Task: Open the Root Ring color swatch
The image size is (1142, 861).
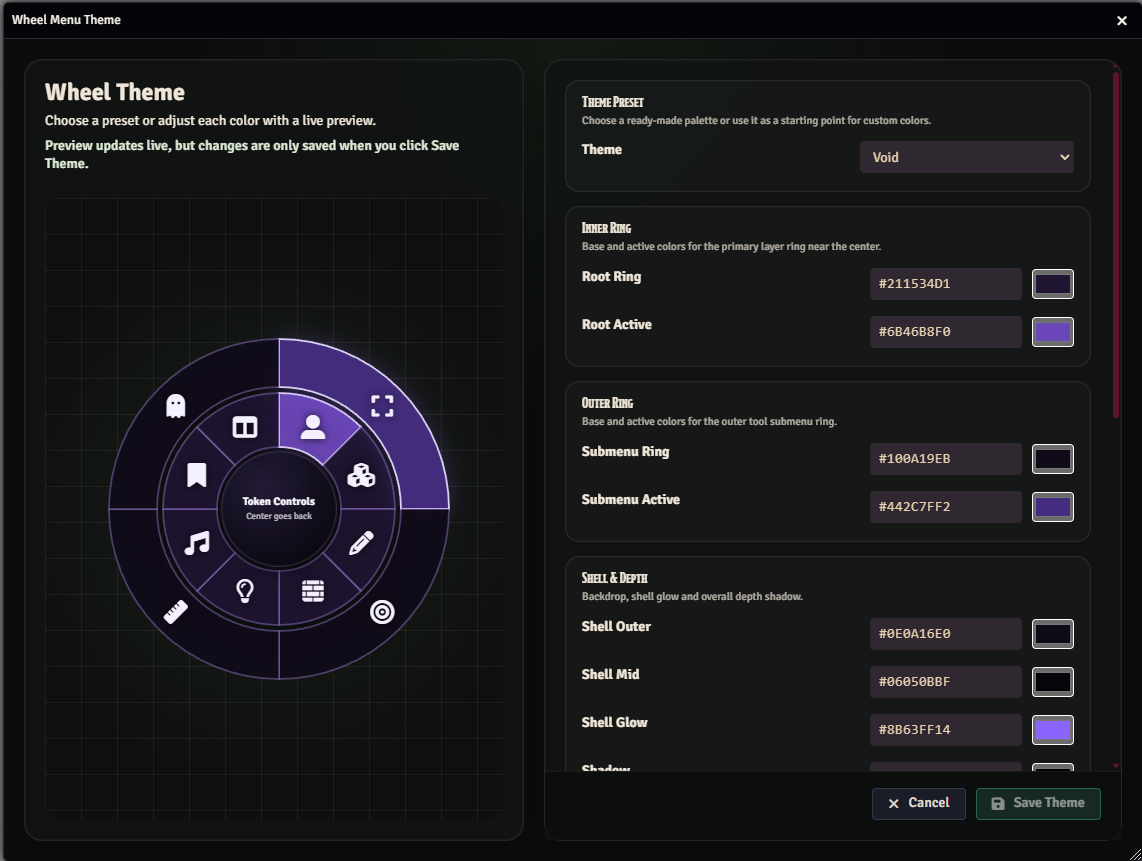Action: point(1052,284)
